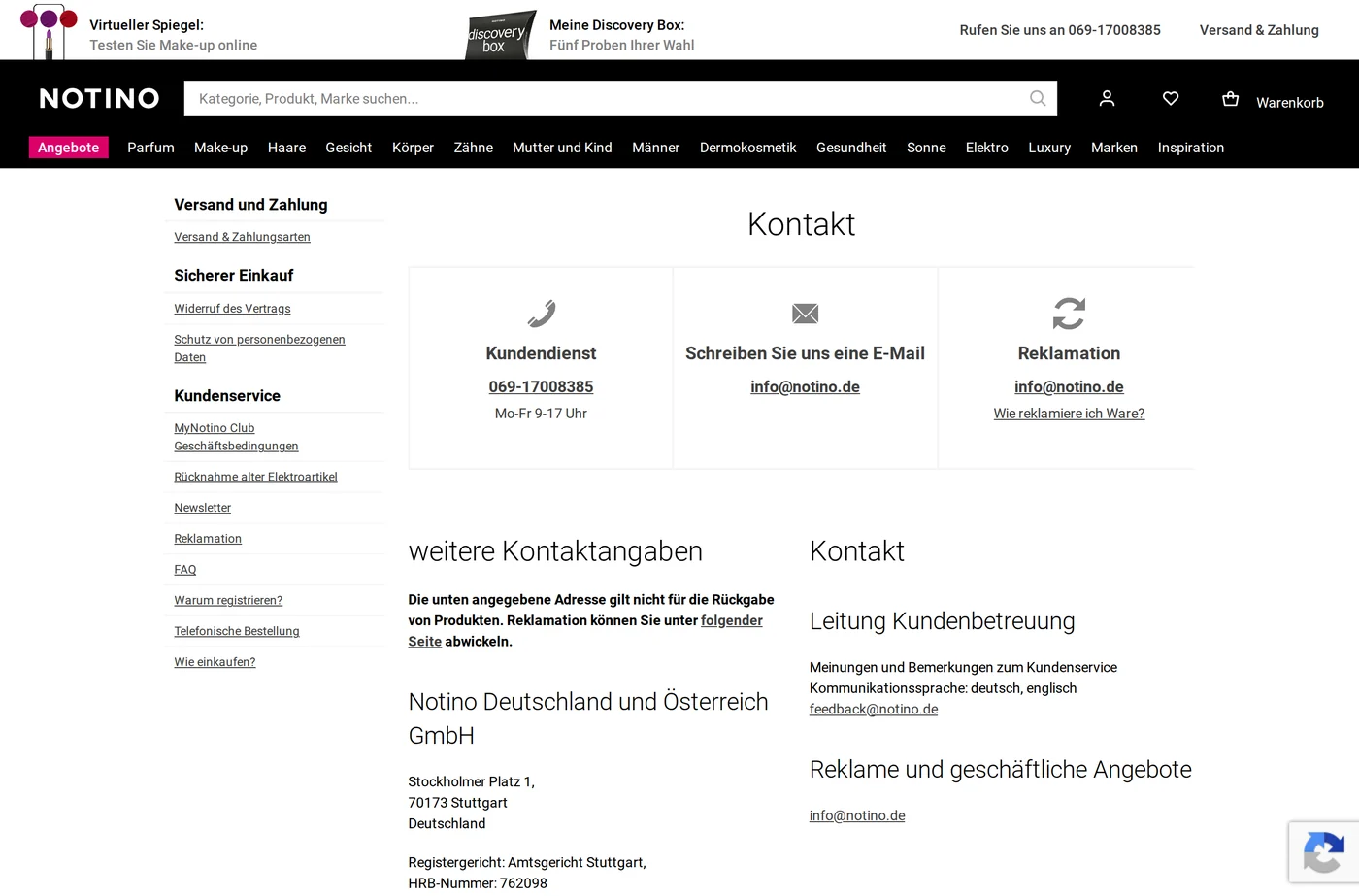Open the Haare category

click(x=286, y=148)
